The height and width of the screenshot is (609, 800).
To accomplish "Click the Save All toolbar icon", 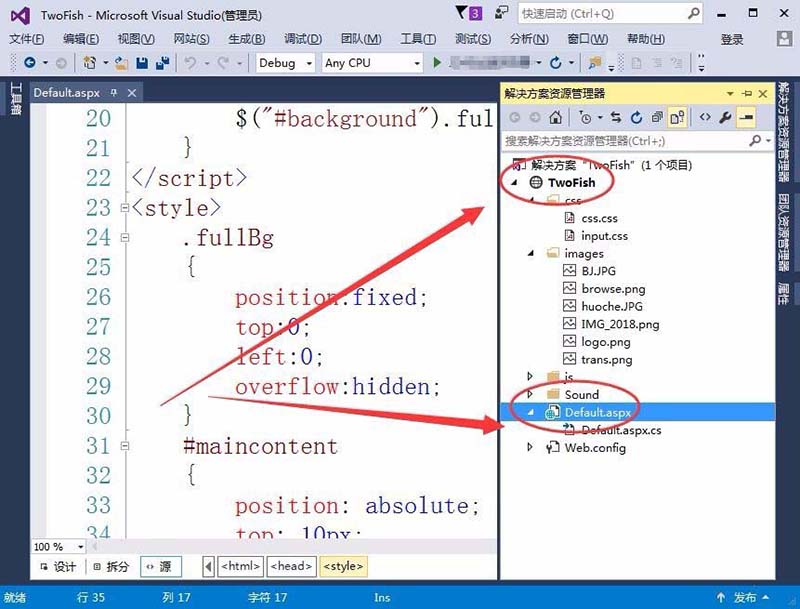I will click(x=162, y=63).
